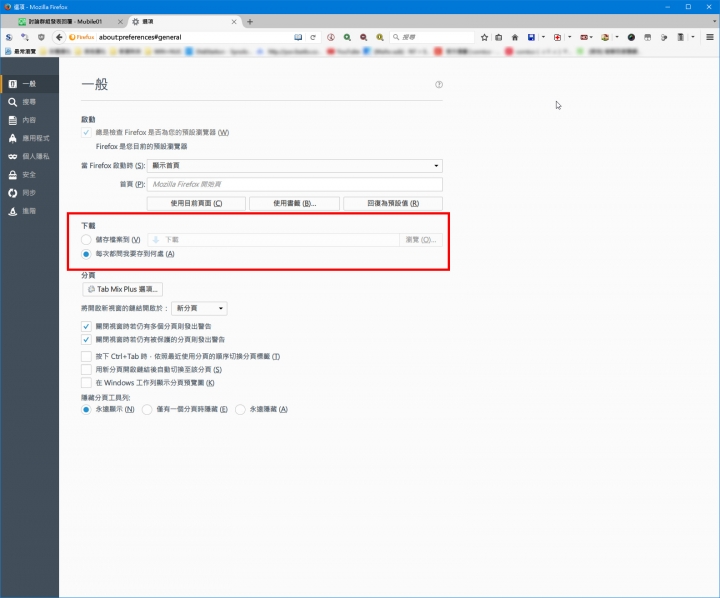This screenshot has height=598, width=720.
Task: Open the Search section in sidebar
Action: coord(29,102)
